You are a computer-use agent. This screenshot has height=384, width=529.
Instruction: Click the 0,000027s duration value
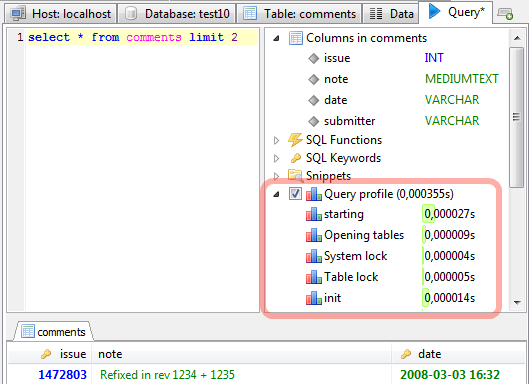(x=449, y=214)
